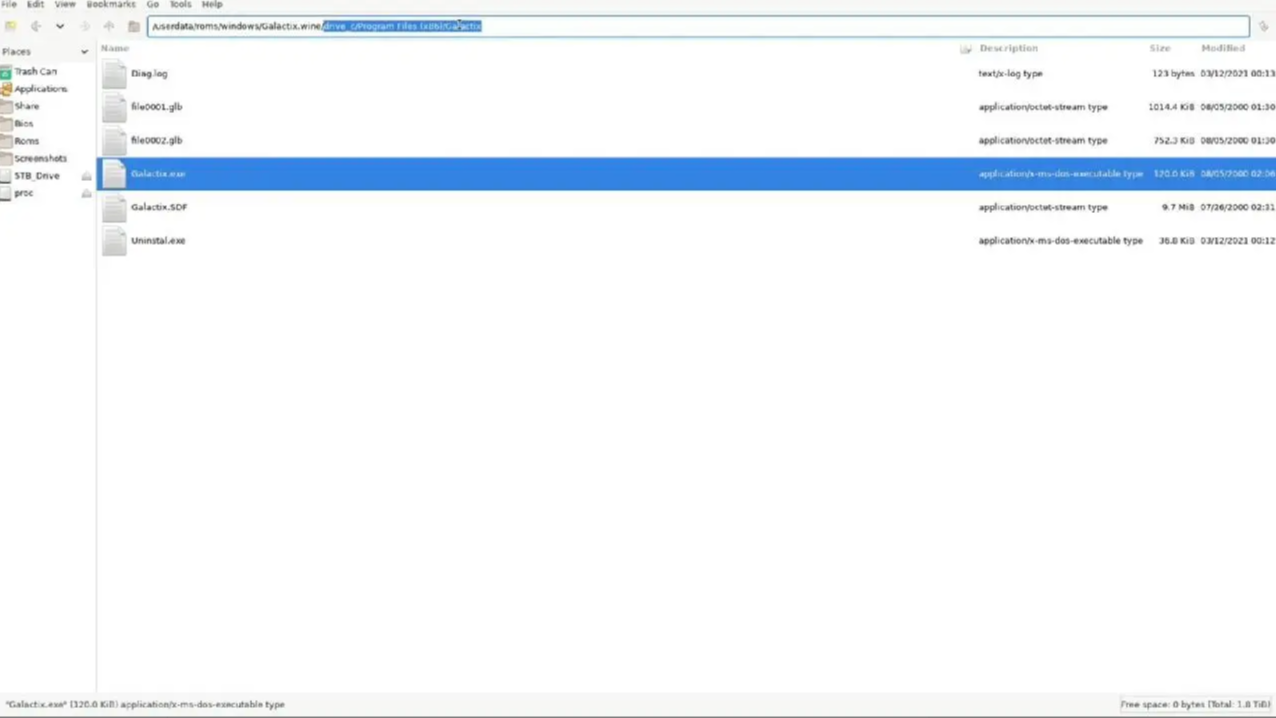Click the '123 bytes' size of Diag.log
Screen dimensions: 1276x718
pos(1173,73)
